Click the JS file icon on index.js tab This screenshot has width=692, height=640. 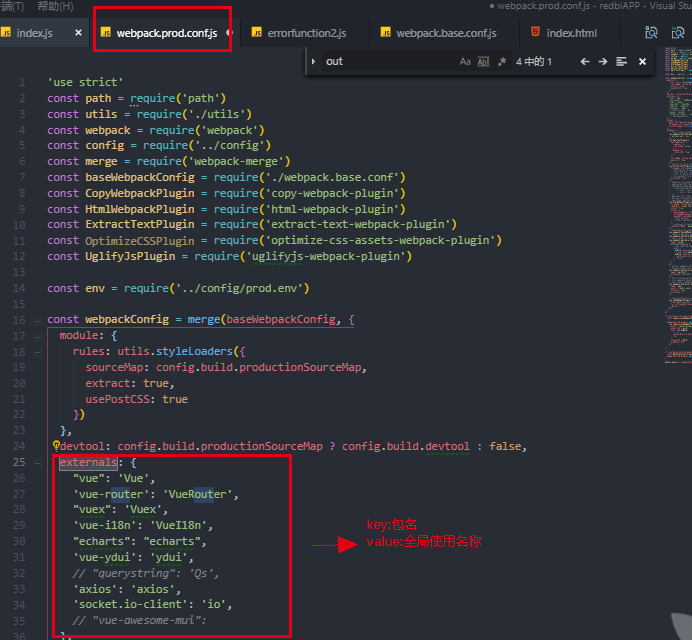point(6,32)
